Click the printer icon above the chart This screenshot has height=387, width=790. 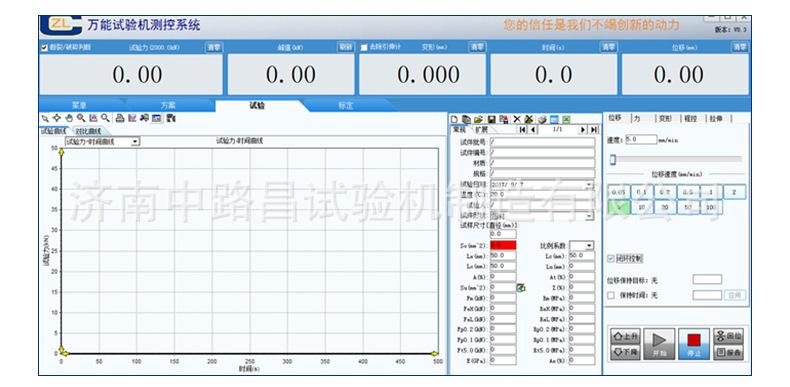coord(120,118)
